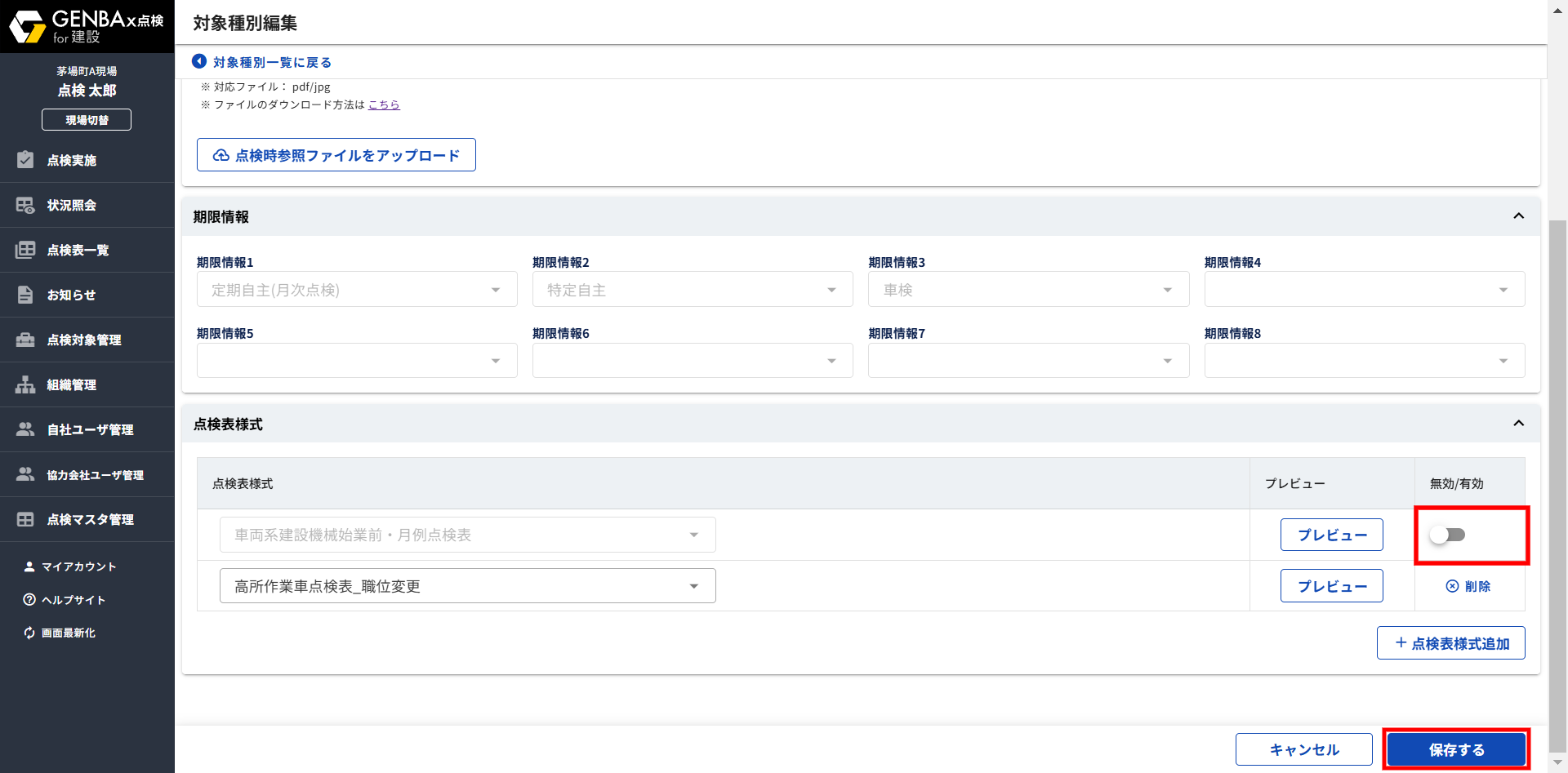Collapse the 点検表様式 section
Screen dimensions: 1568x773
pos(1518,424)
